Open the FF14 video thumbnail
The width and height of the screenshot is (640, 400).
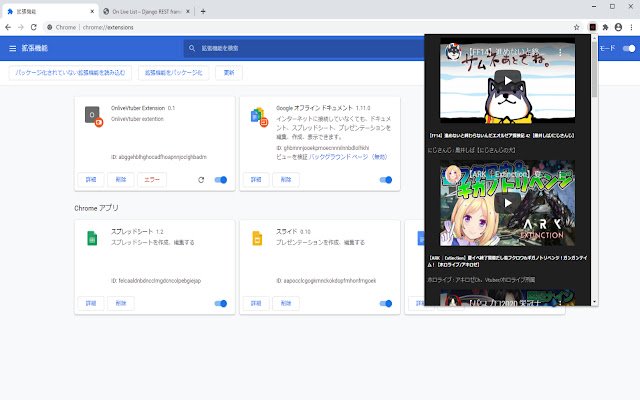507,80
